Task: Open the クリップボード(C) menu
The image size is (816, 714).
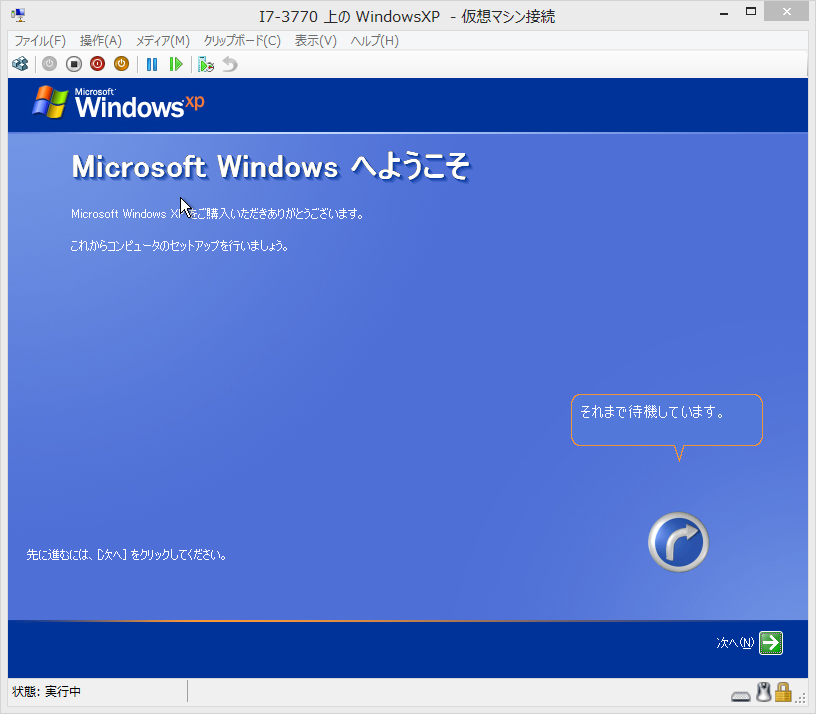Action: [x=242, y=41]
